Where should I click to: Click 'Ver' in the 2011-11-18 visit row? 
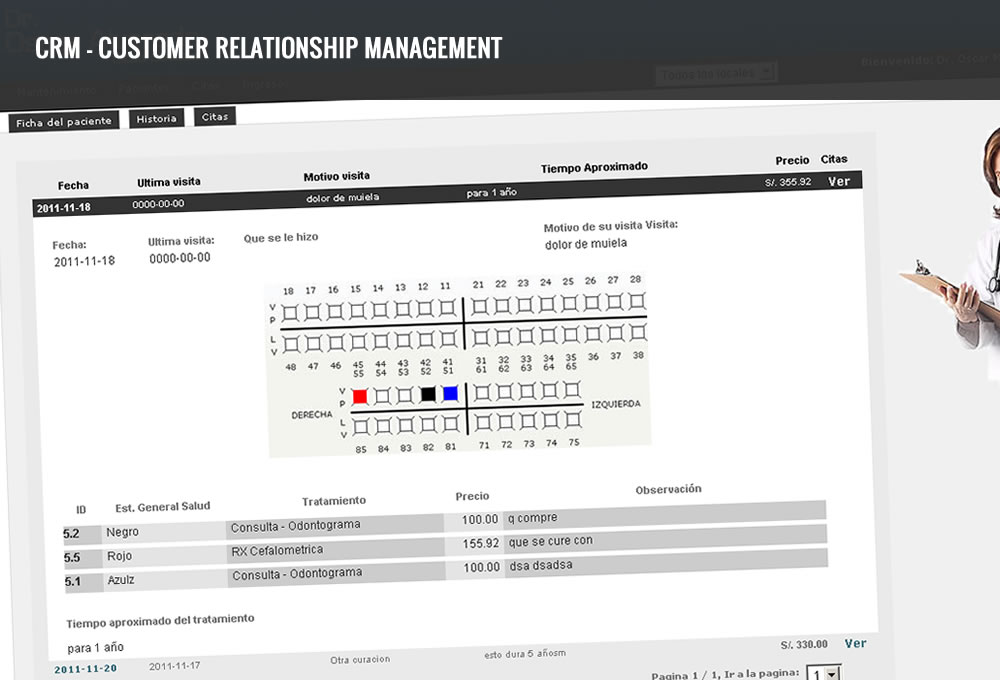(838, 182)
